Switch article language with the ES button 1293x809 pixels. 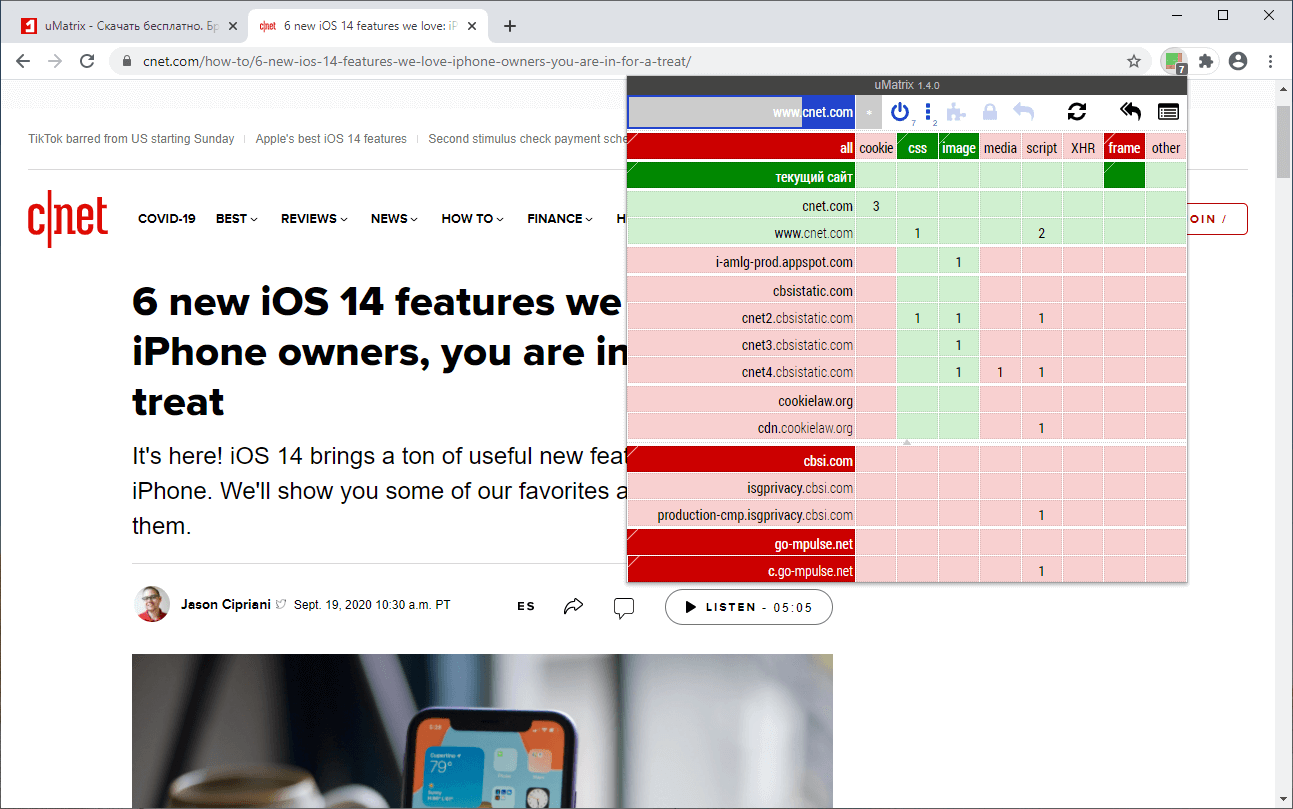(526, 606)
